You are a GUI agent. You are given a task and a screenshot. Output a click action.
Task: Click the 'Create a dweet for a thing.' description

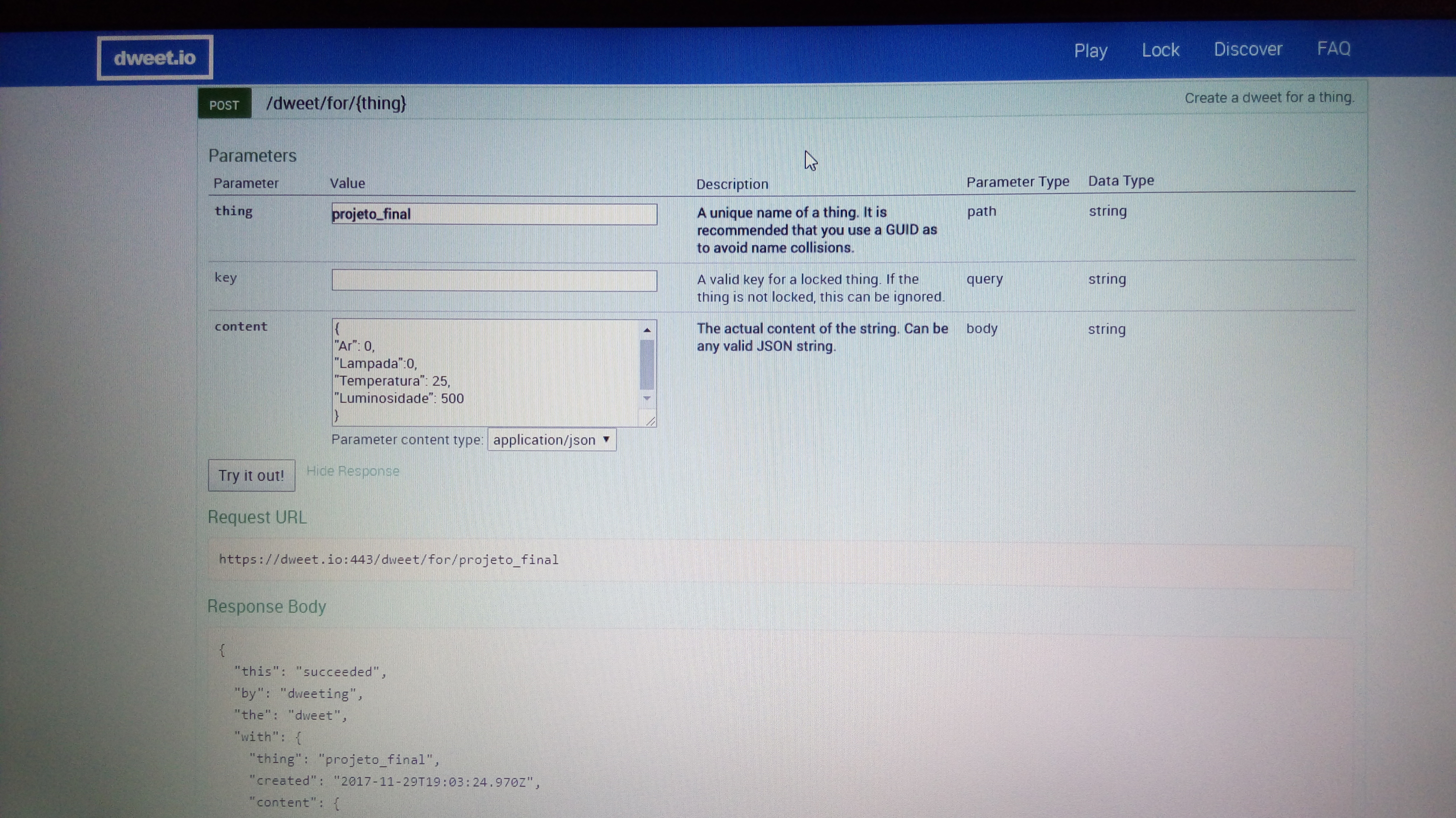1269,97
